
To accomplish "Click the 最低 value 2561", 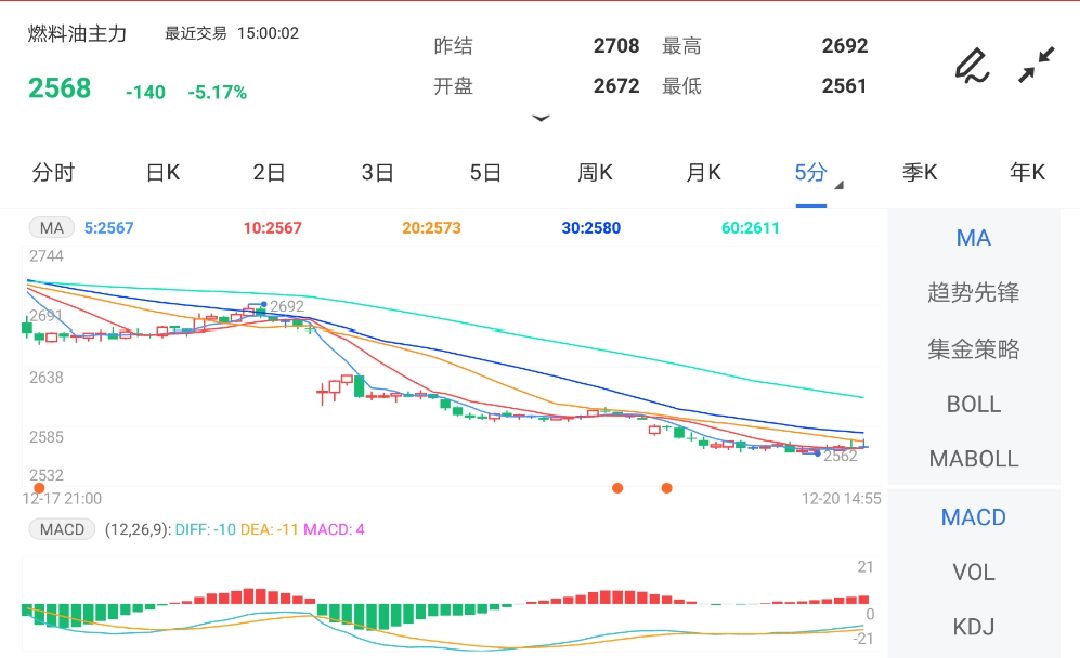I will click(844, 86).
